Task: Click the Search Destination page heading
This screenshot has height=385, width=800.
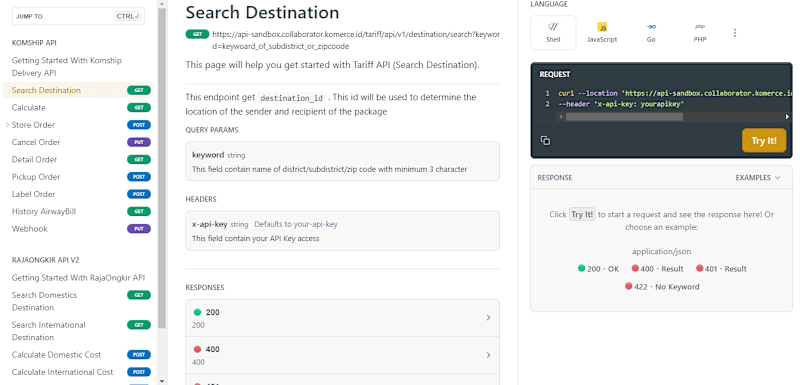Action: point(262,12)
